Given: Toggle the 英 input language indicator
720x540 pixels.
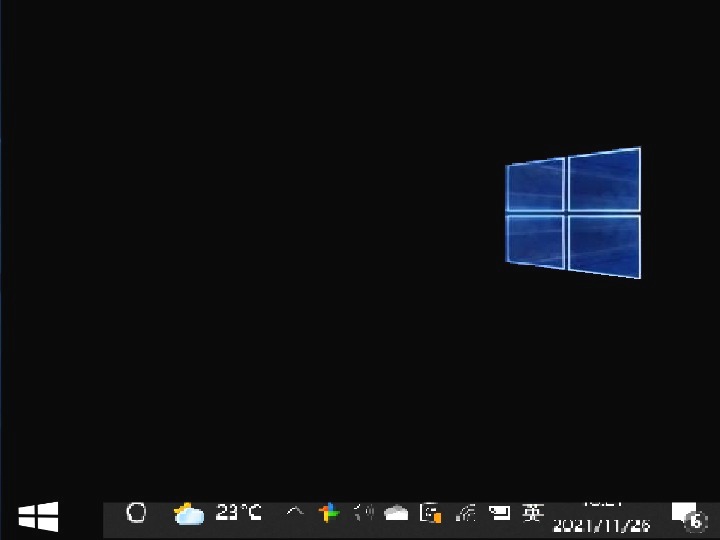Looking at the screenshot, I should (533, 513).
